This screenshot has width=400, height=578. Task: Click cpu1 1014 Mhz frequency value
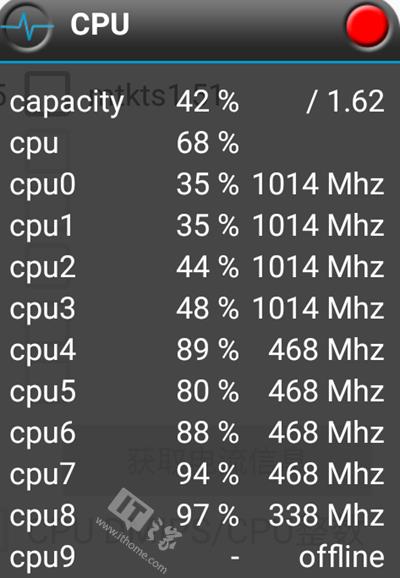pyautogui.click(x=318, y=226)
